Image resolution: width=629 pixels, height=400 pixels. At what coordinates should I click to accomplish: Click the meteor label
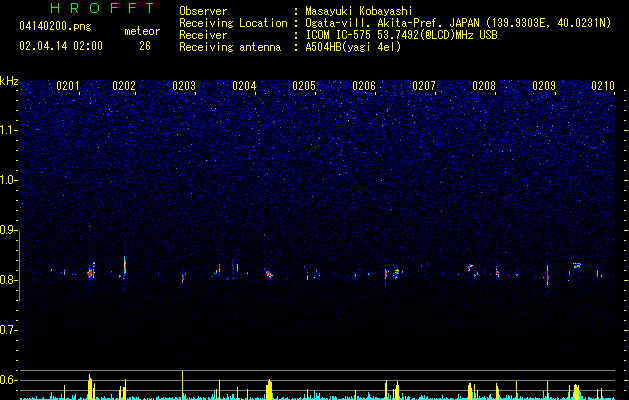[x=142, y=31]
